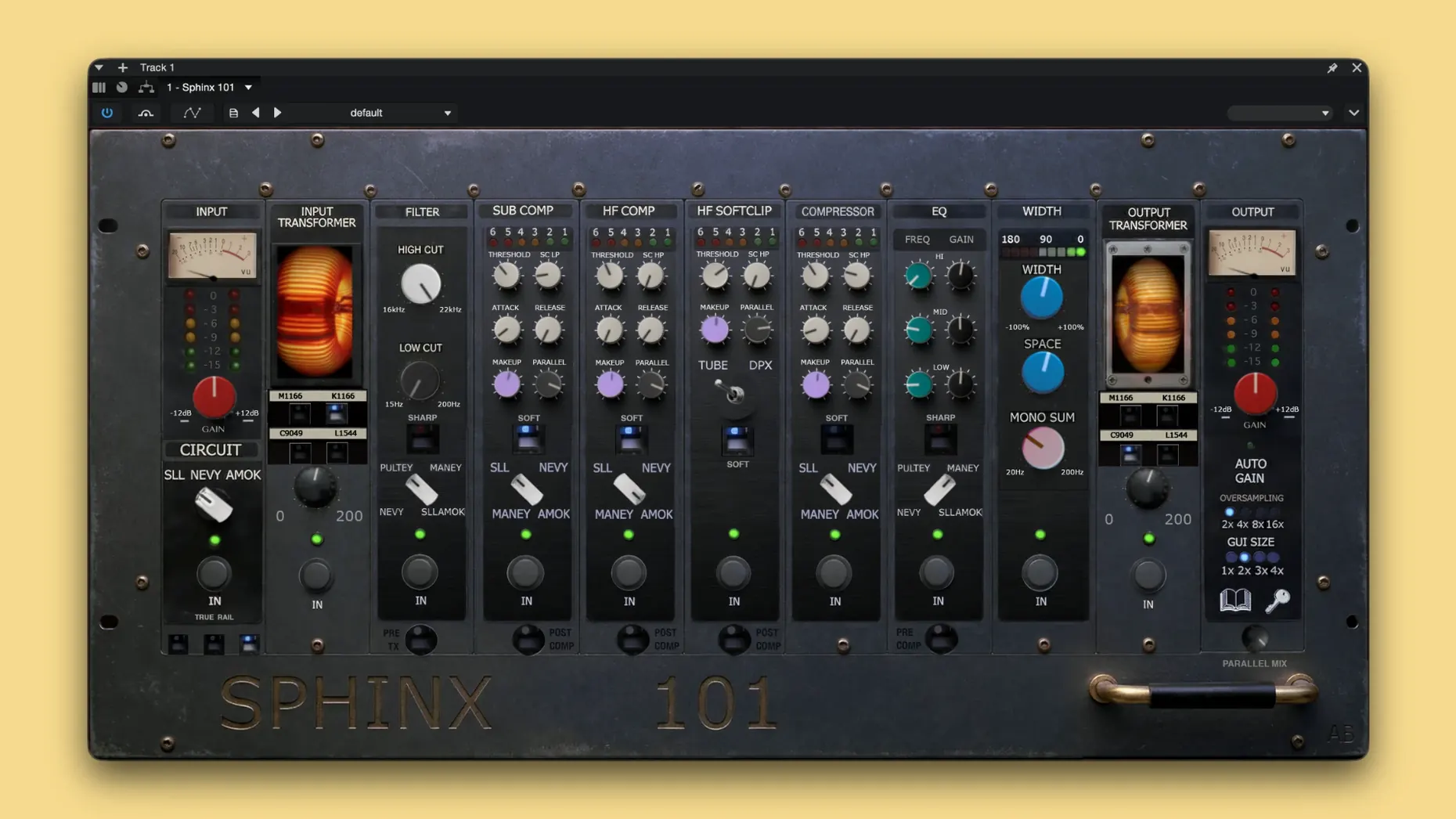1456x819 pixels.
Task: Toggle the Filter SHARP switch
Action: [x=423, y=439]
